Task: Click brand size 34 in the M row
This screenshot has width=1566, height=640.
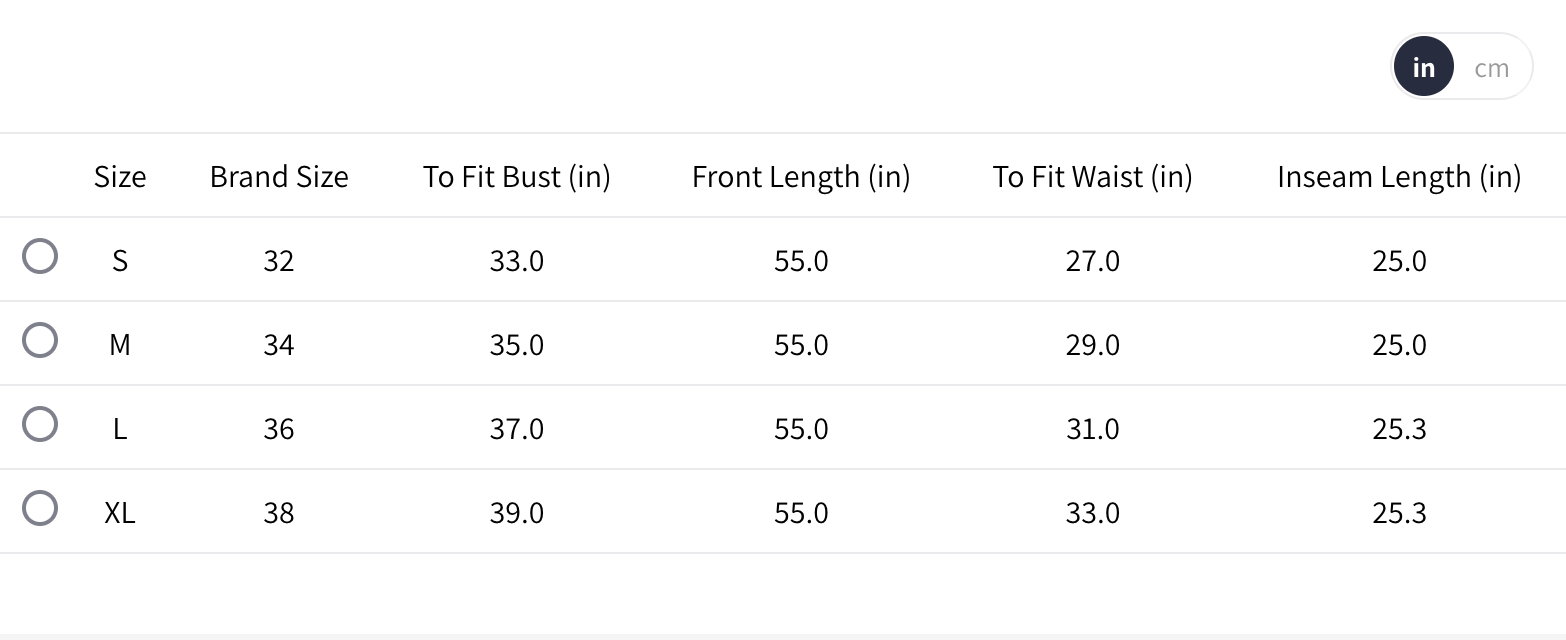Action: (x=279, y=345)
